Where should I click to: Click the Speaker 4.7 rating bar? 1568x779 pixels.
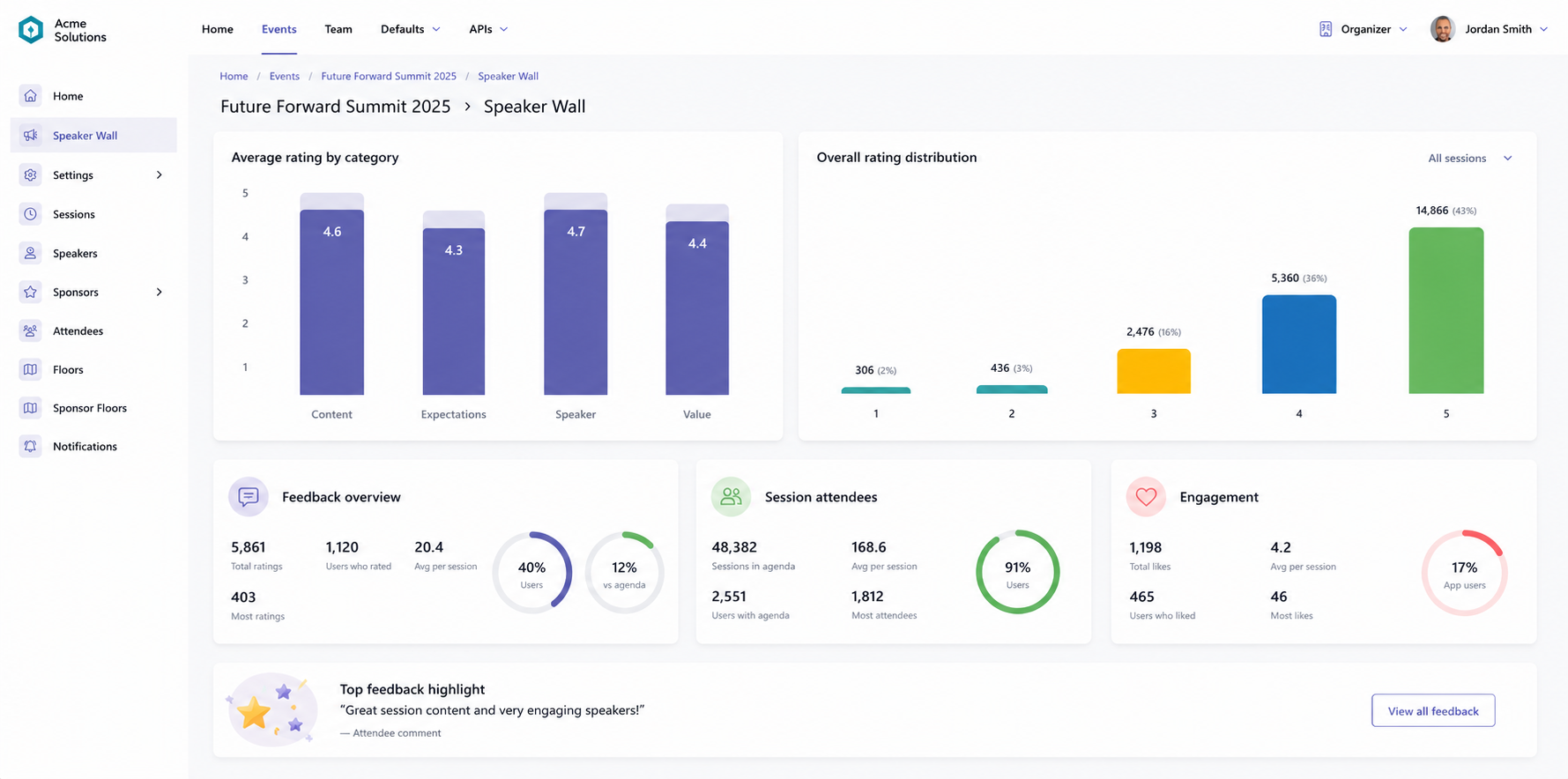coord(576,302)
